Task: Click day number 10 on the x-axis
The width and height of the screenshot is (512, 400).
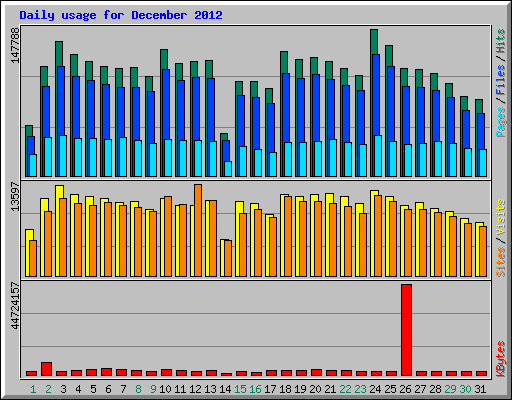Action: pos(165,389)
